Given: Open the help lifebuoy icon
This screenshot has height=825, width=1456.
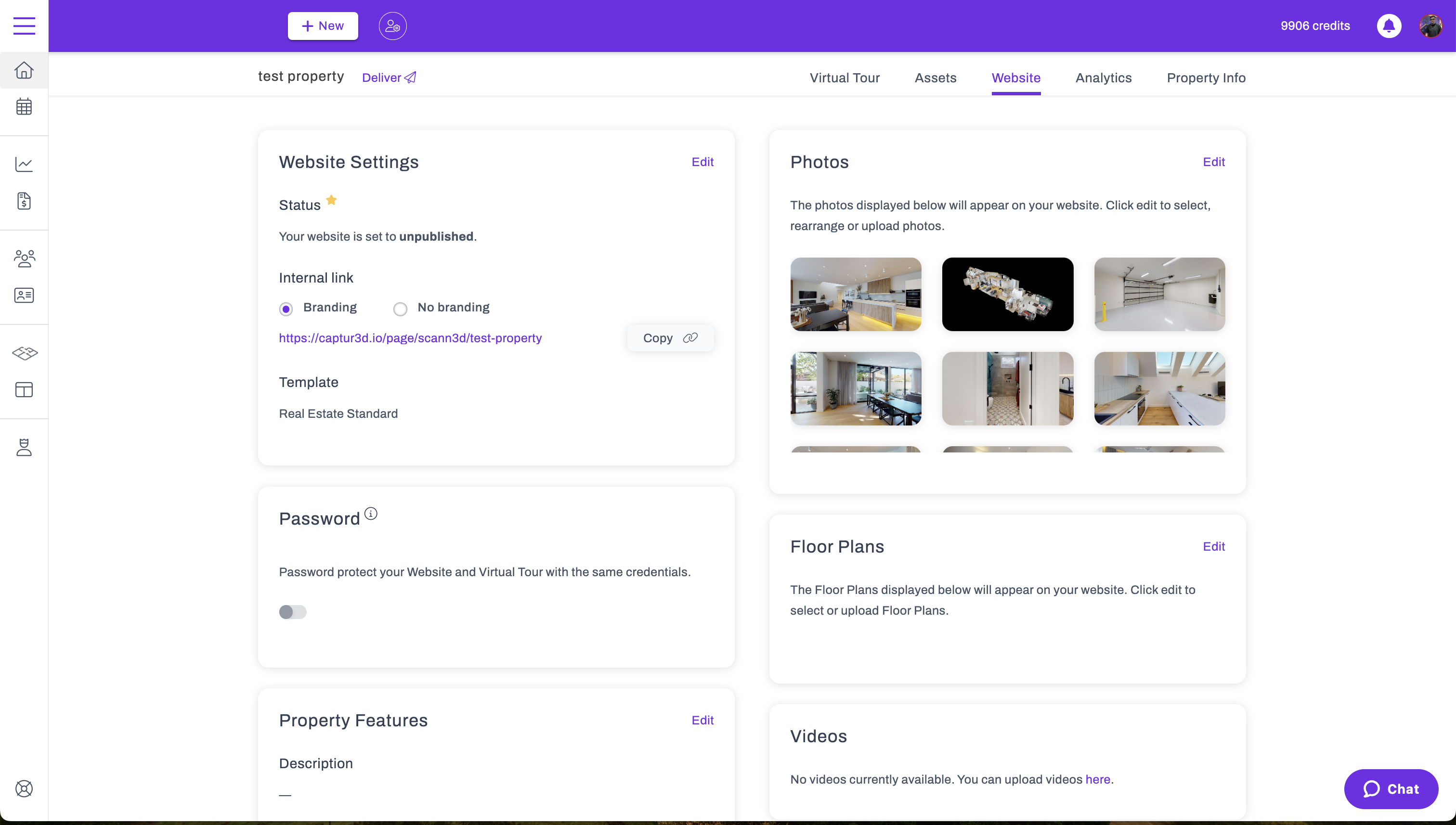Looking at the screenshot, I should point(24,789).
